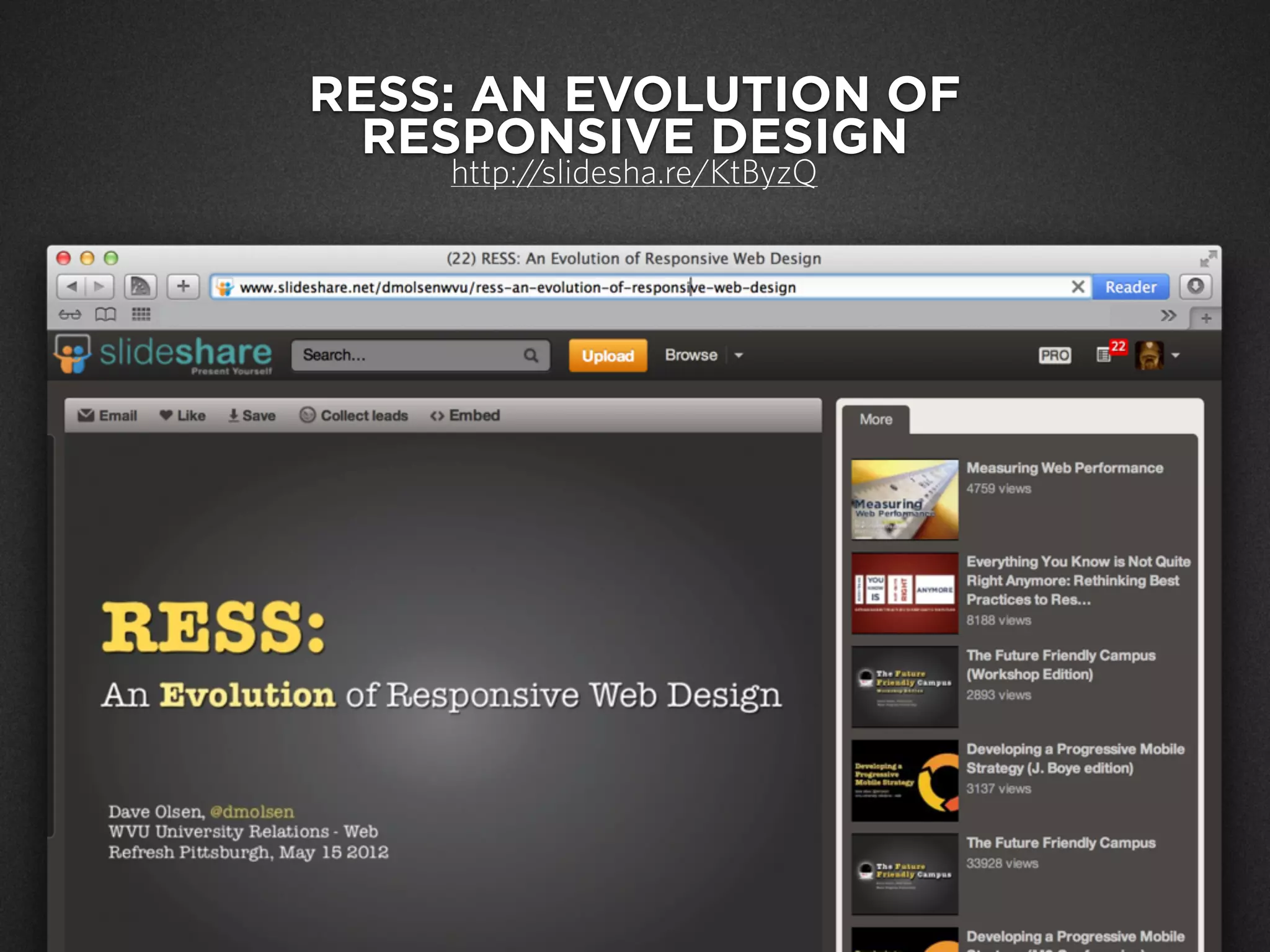
Task: Click the browser forward arrow button
Action: click(100, 286)
